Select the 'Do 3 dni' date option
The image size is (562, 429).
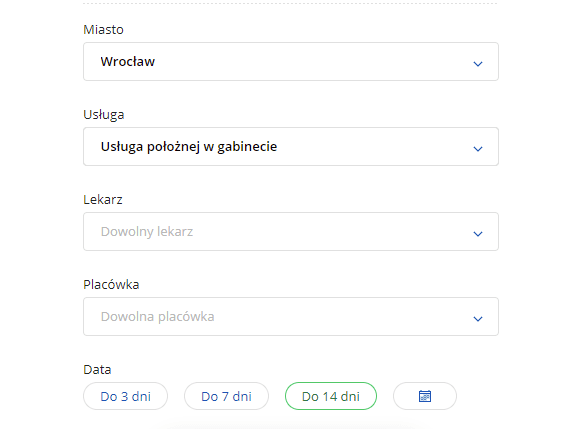coord(125,396)
